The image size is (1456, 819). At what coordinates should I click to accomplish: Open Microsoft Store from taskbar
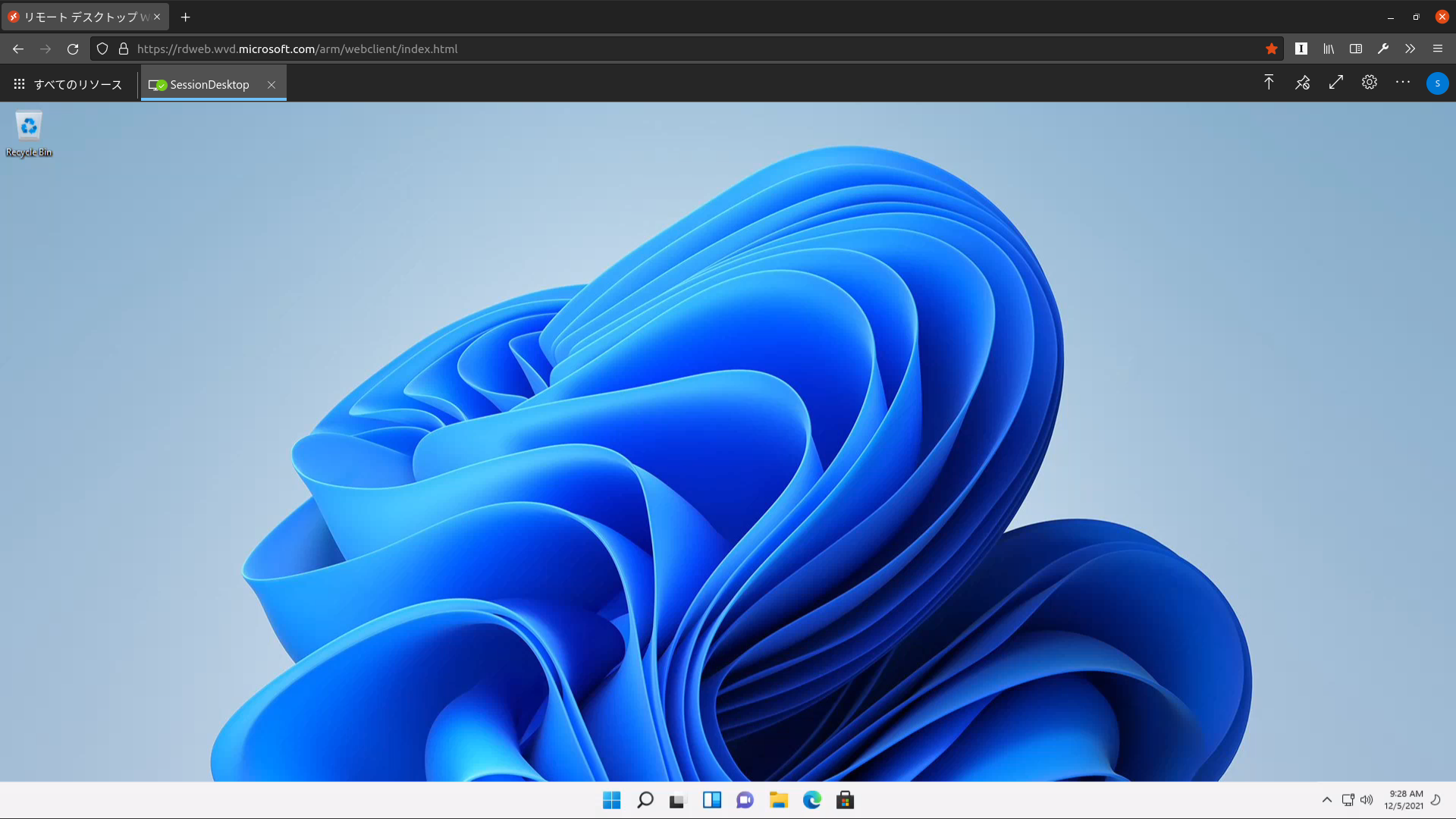[845, 800]
